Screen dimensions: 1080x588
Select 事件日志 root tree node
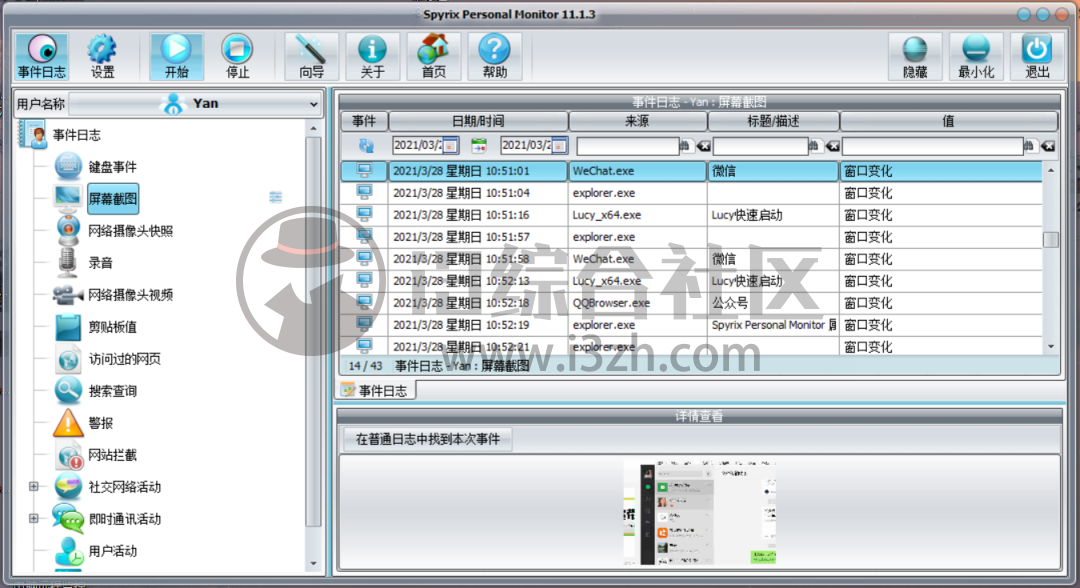pos(76,135)
